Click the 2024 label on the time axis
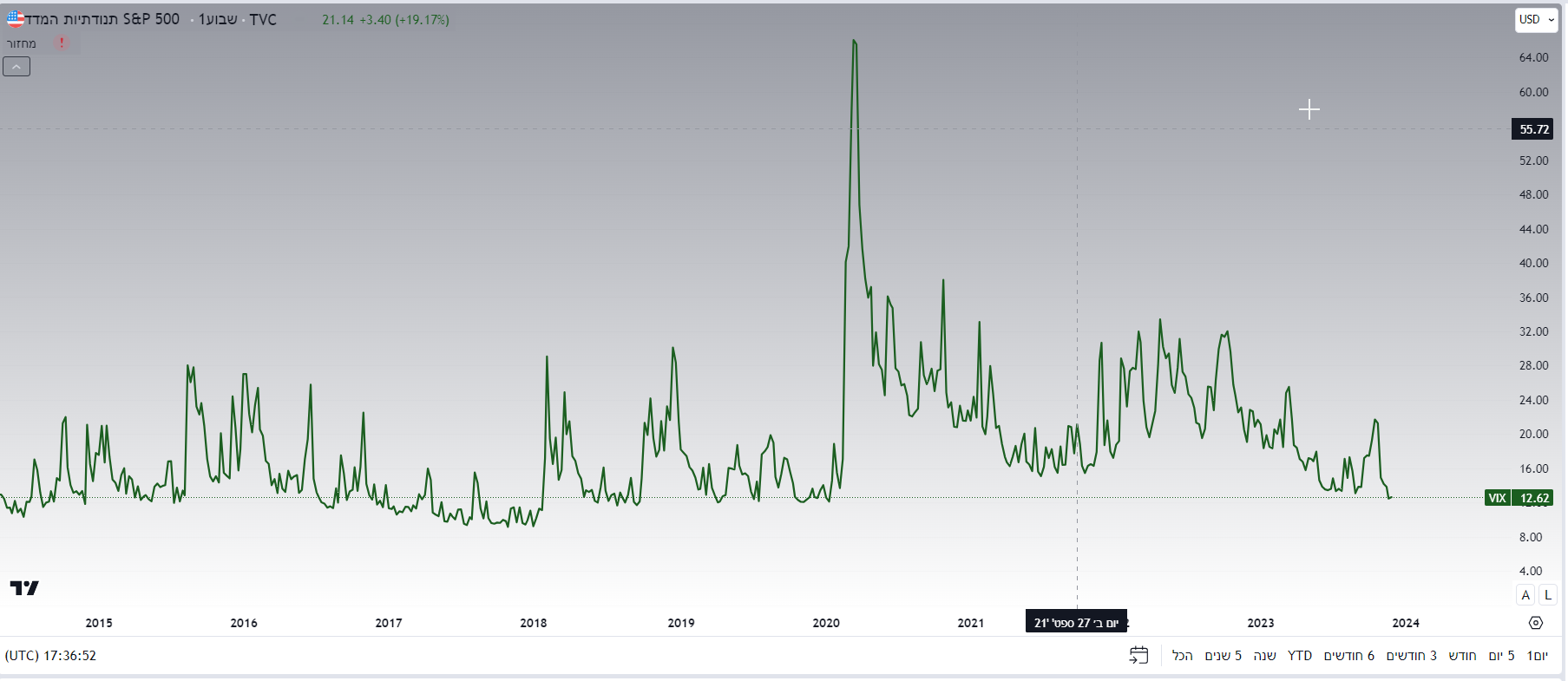 coord(1406,623)
